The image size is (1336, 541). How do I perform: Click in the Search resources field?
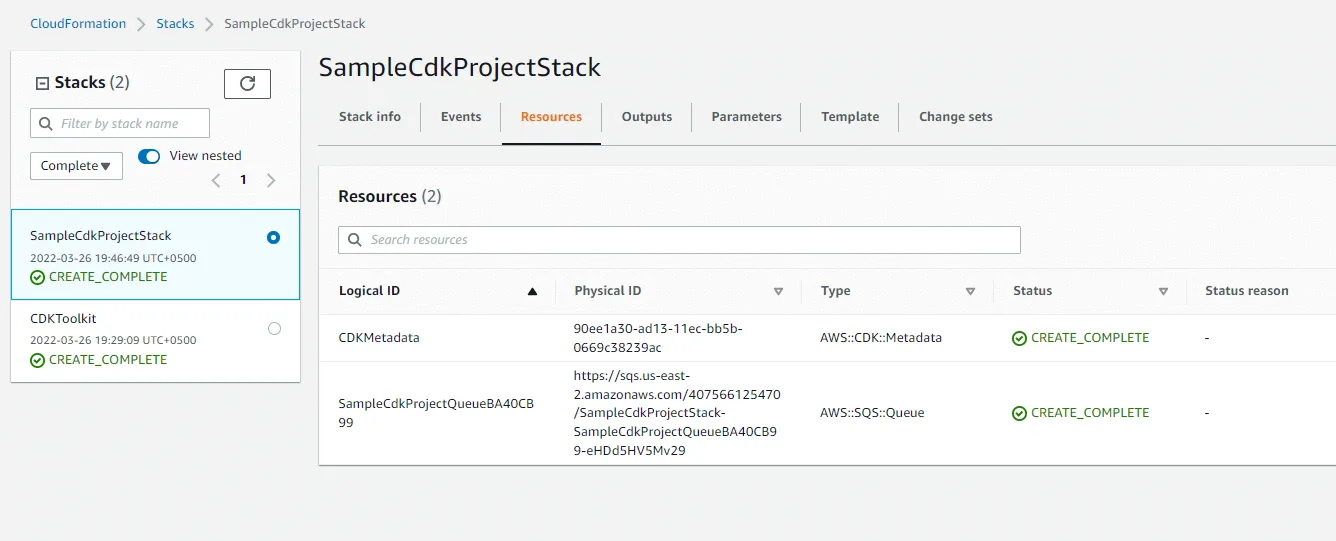point(679,240)
